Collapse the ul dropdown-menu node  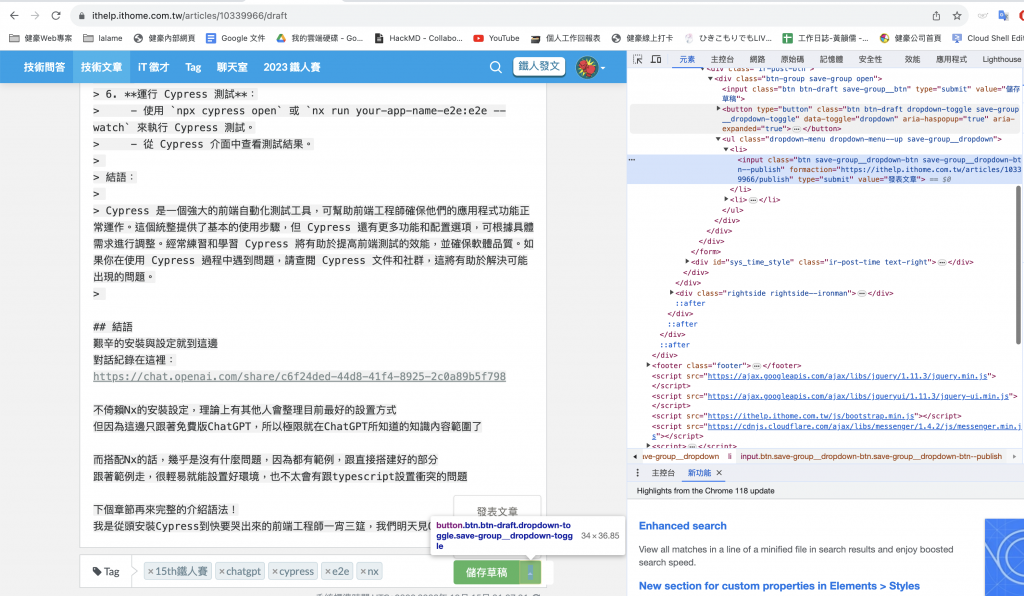[718, 139]
